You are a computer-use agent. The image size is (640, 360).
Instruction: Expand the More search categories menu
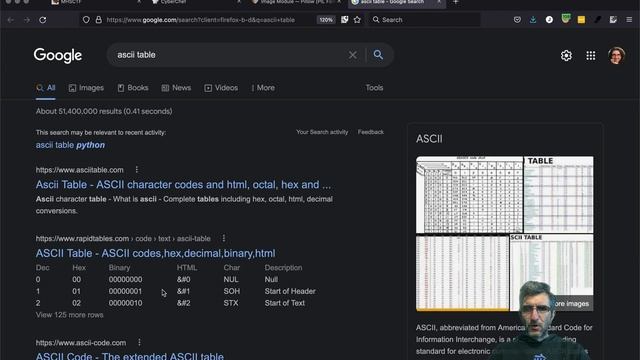click(x=263, y=88)
